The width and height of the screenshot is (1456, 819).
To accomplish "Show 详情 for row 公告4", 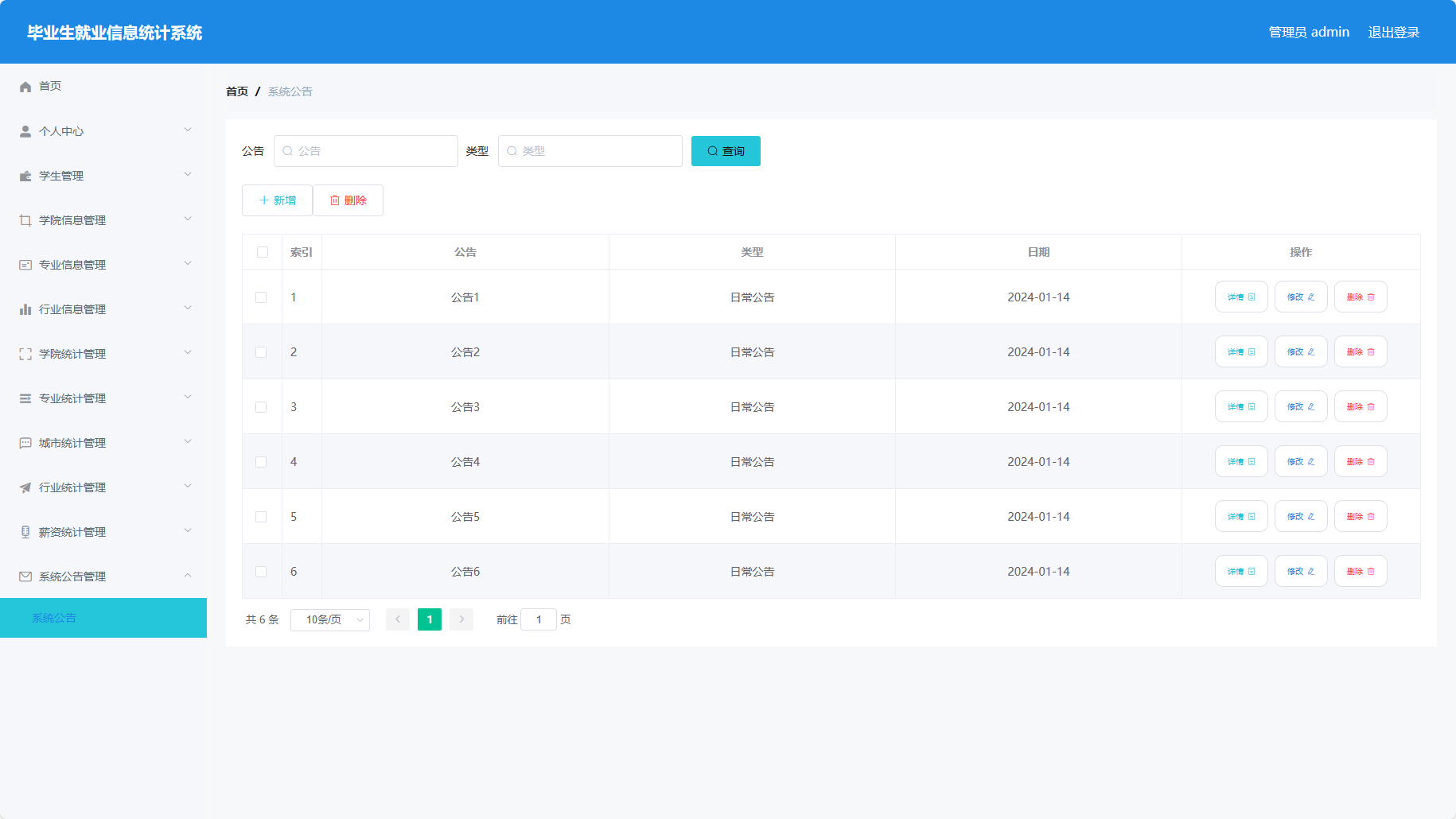I will point(1241,461).
